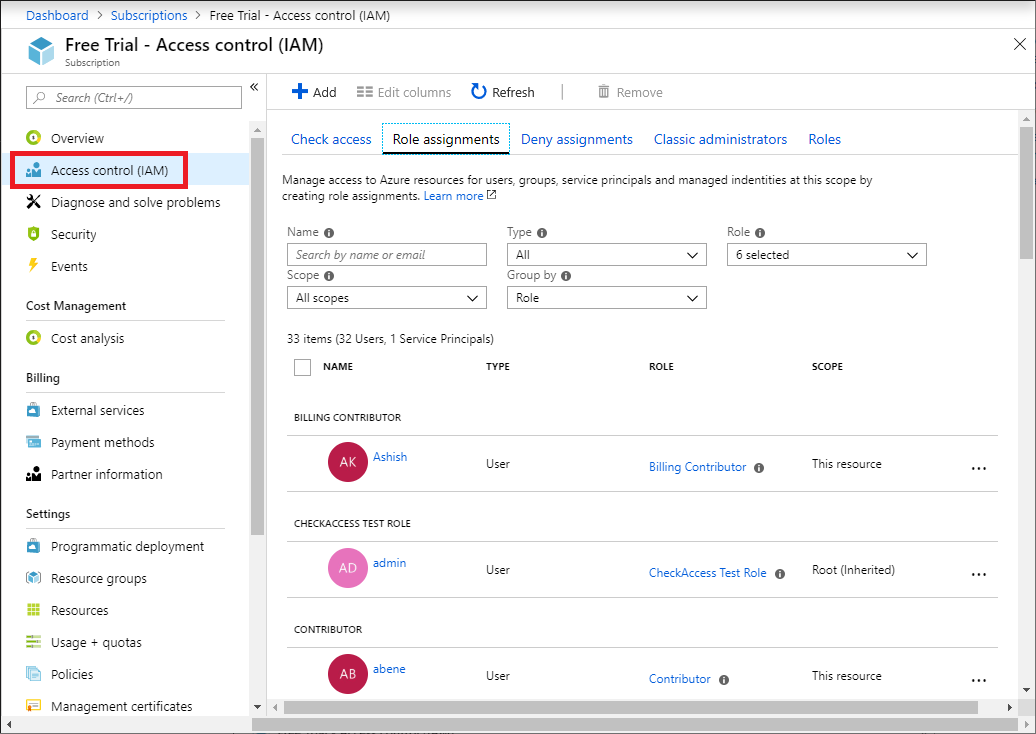Click the Diagnose and solve problems wrench icon

pos(34,202)
